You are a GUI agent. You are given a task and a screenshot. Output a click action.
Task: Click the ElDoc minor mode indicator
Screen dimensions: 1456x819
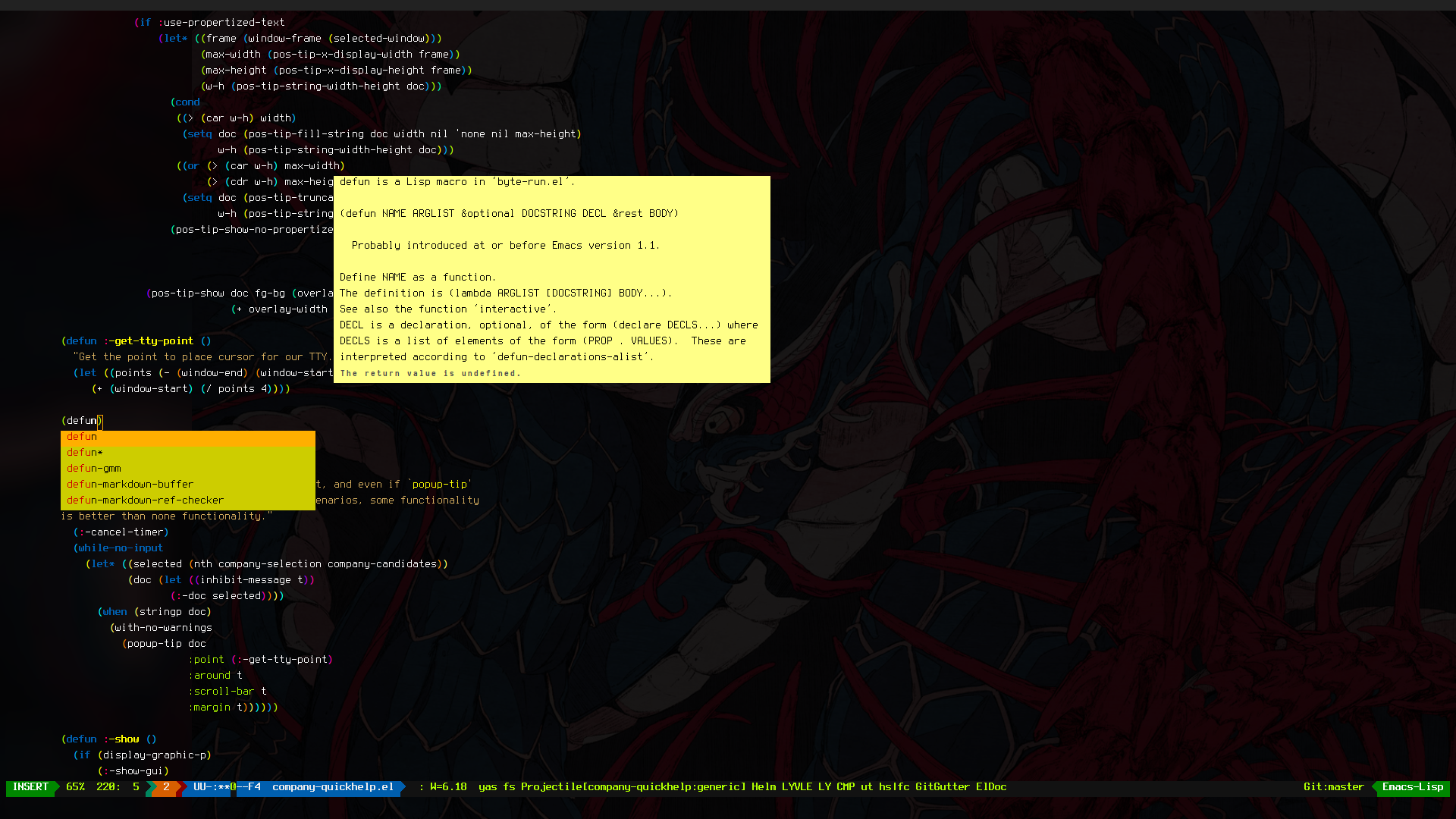991,787
